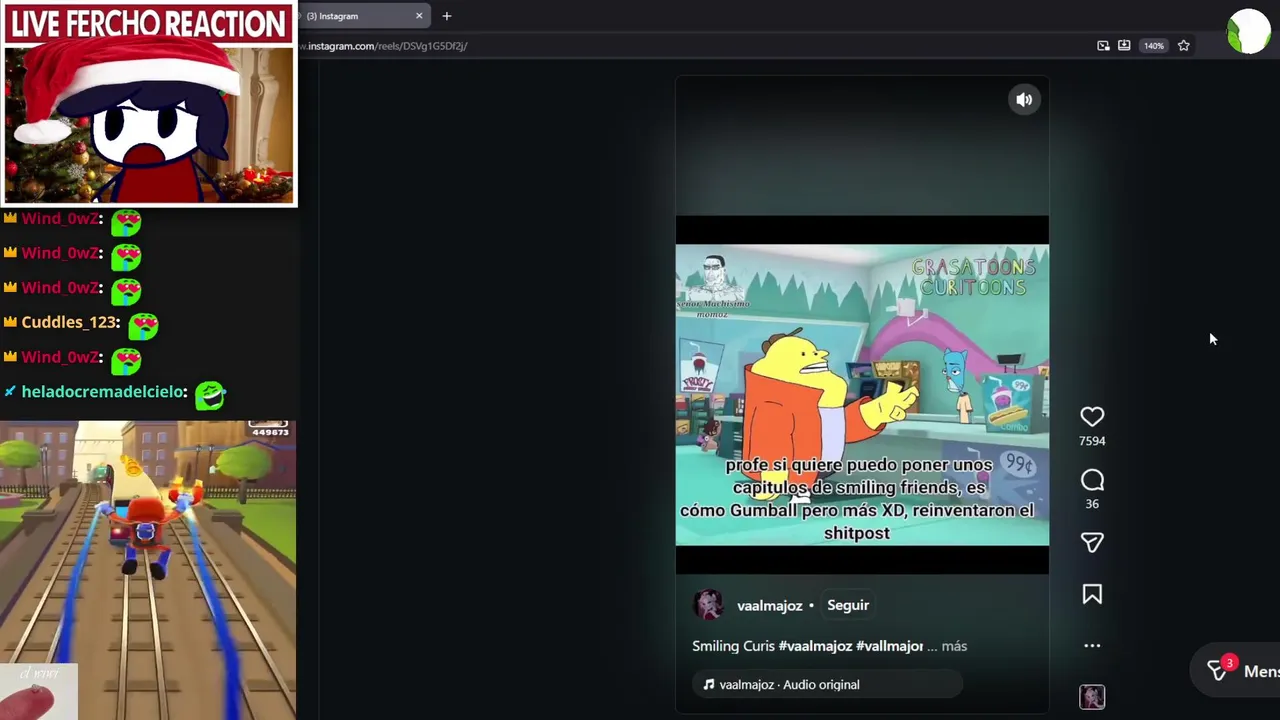Open vaalmajoz profile avatar
1280x720 pixels.
(708, 605)
